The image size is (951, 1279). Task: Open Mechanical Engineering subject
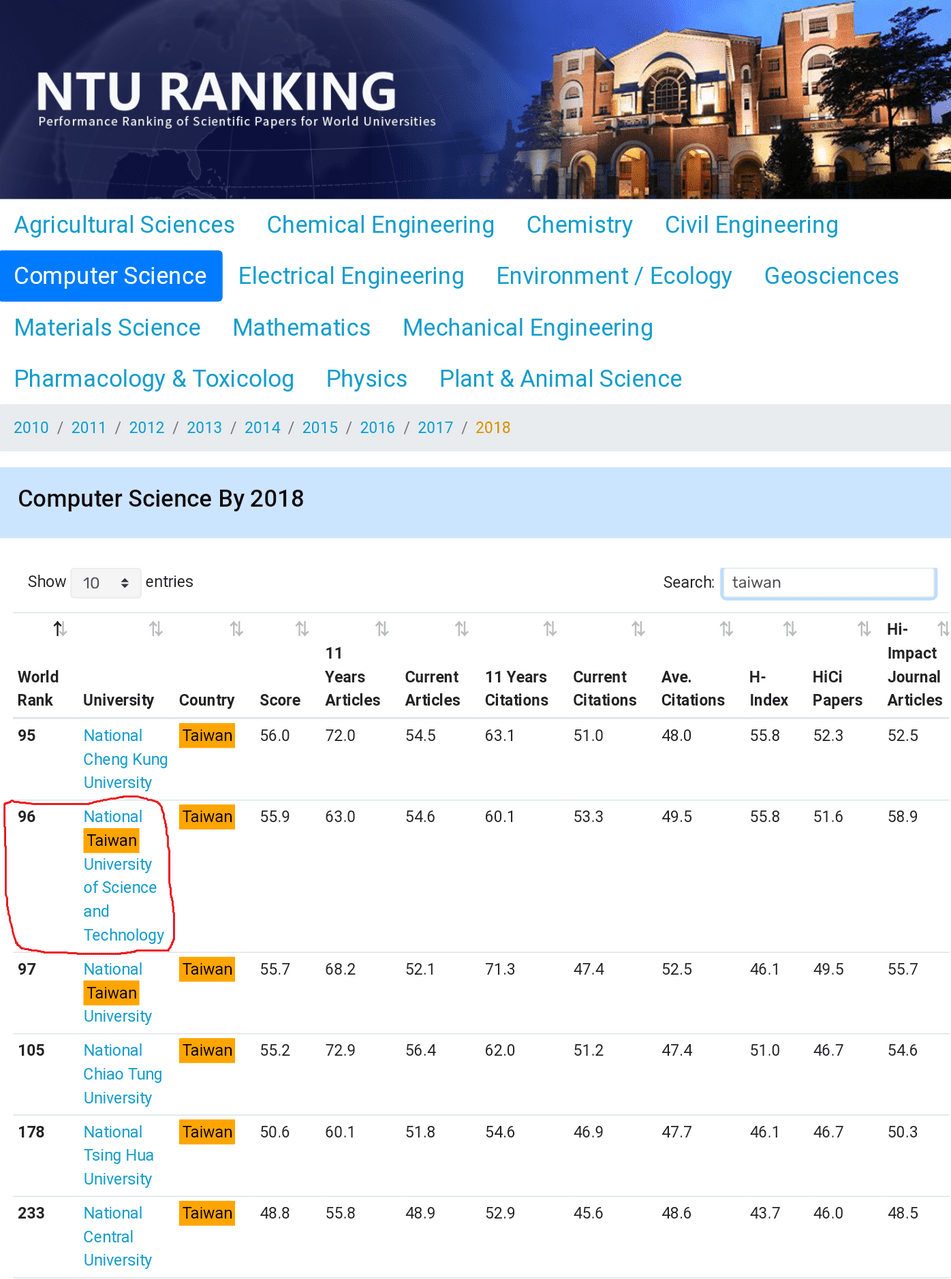point(527,328)
